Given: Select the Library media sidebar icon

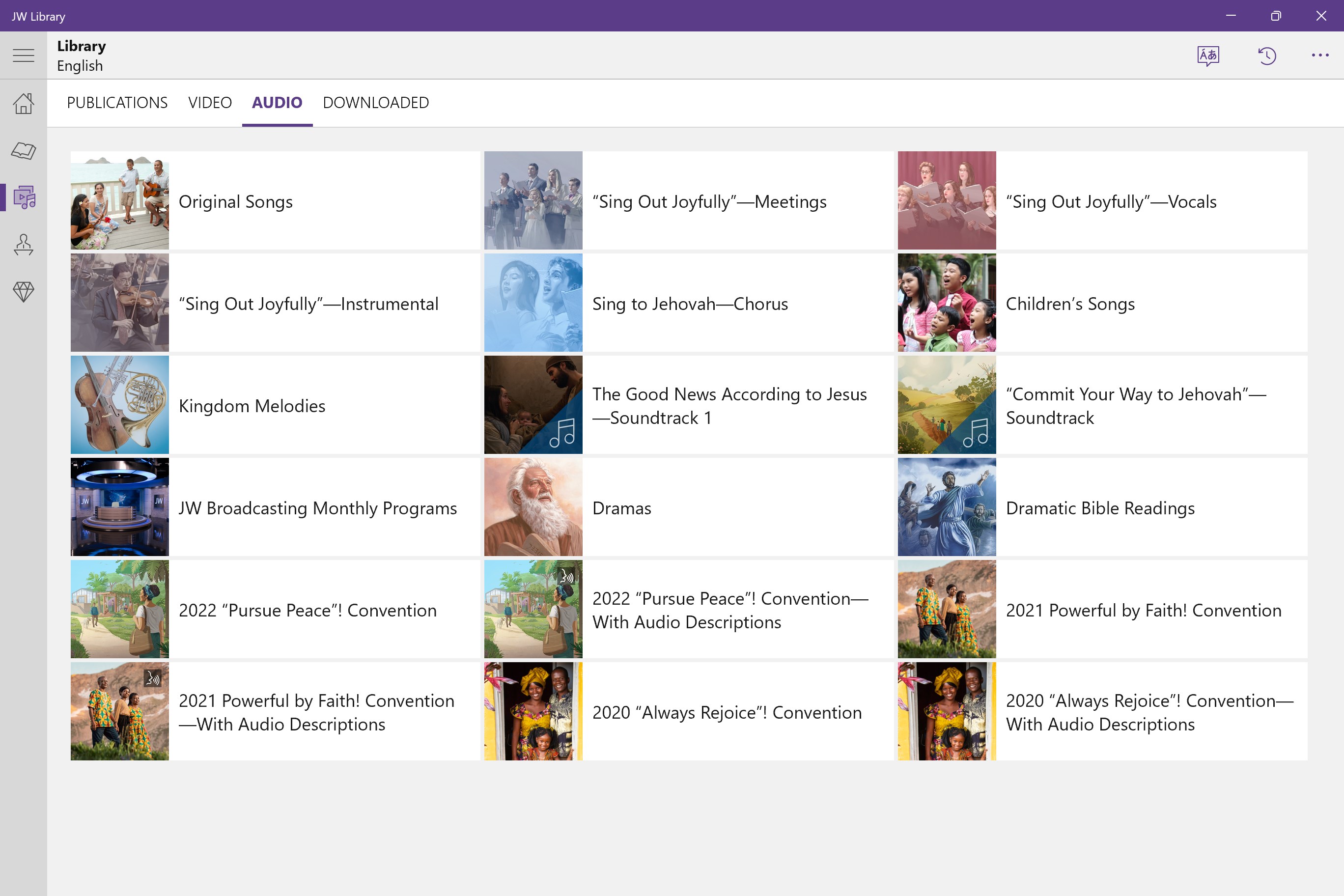Looking at the screenshot, I should point(24,197).
